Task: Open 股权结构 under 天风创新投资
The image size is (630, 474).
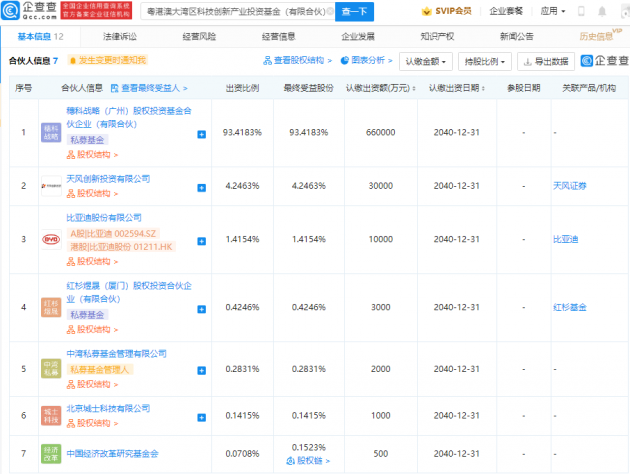Action: 92,194
